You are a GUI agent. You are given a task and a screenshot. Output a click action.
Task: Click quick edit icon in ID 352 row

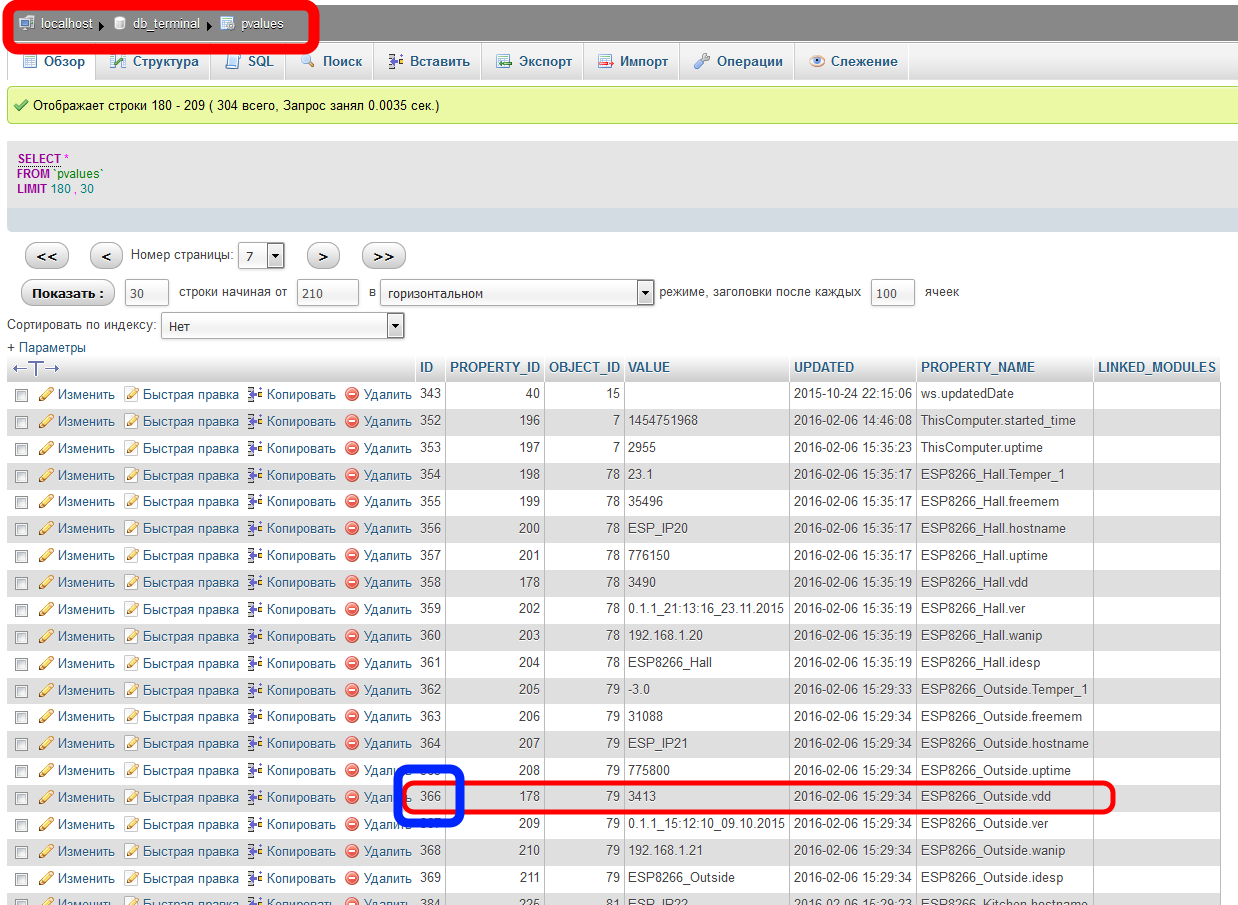pyautogui.click(x=131, y=421)
